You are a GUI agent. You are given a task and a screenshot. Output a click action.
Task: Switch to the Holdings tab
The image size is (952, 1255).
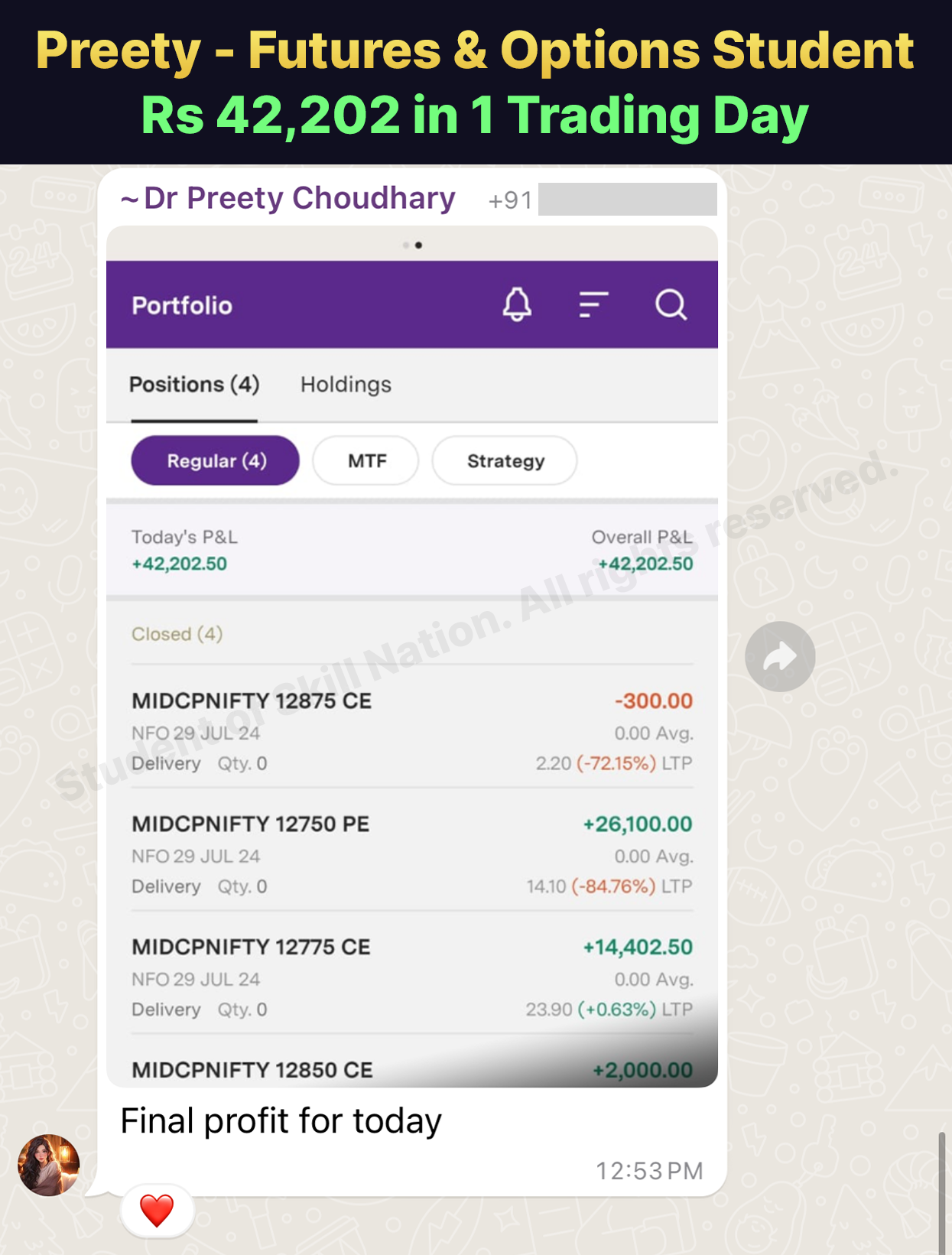click(x=346, y=384)
